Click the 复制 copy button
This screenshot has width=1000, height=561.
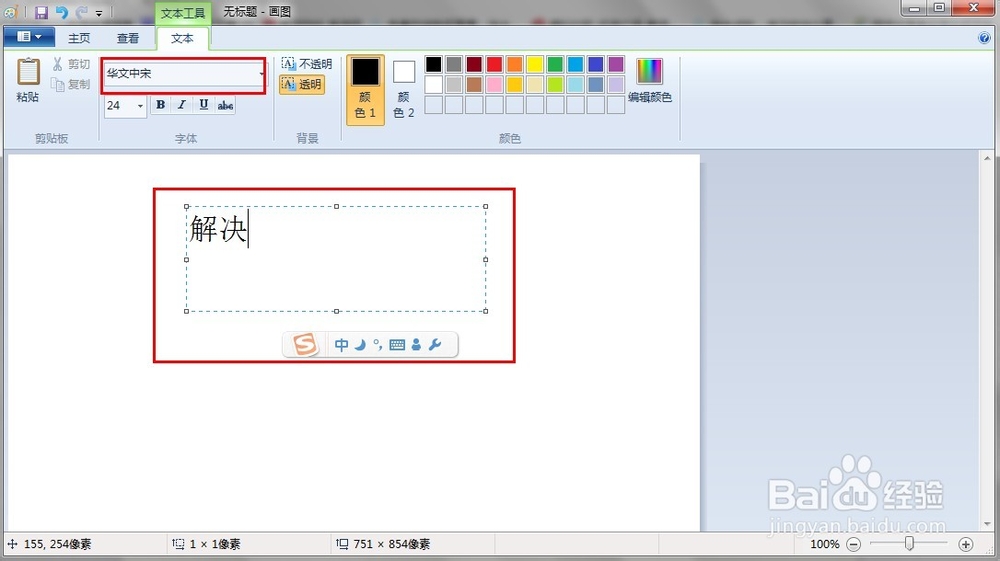71,84
